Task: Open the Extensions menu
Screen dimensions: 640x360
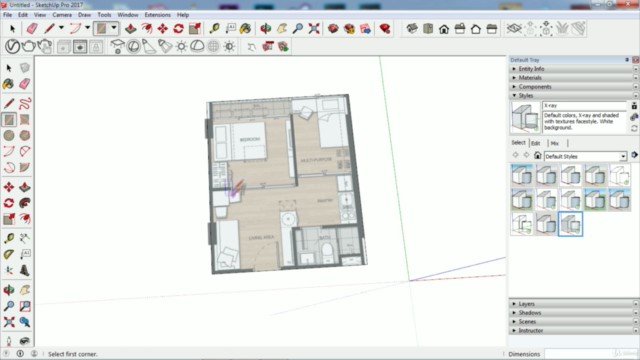Action: (158, 15)
